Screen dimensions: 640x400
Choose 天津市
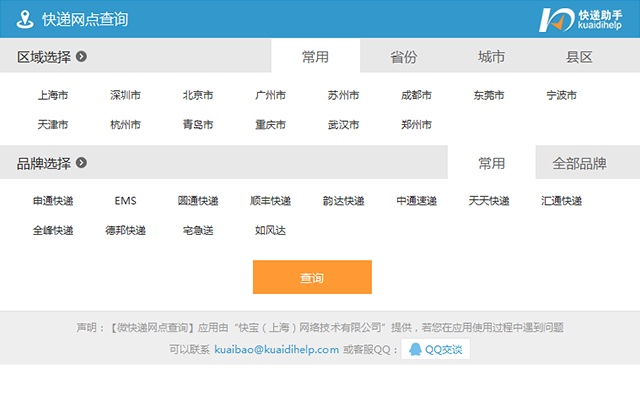click(x=53, y=124)
